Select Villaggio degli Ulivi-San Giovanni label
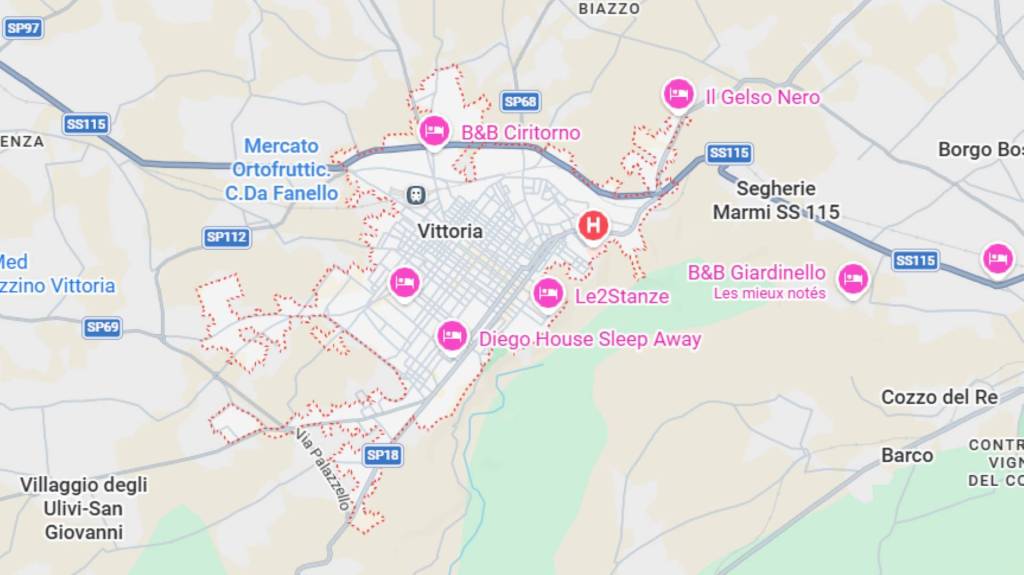1024x575 pixels. click(84, 508)
